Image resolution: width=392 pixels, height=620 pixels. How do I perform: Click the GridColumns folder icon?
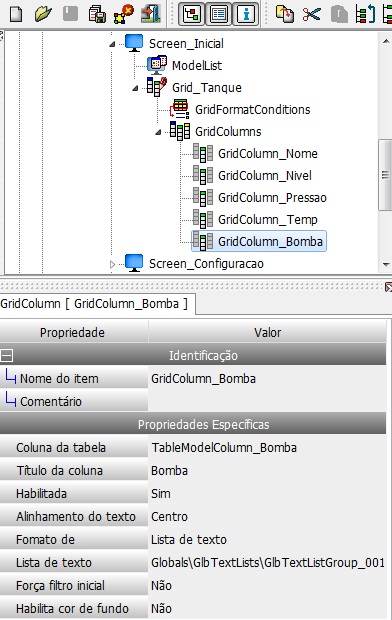click(x=180, y=131)
